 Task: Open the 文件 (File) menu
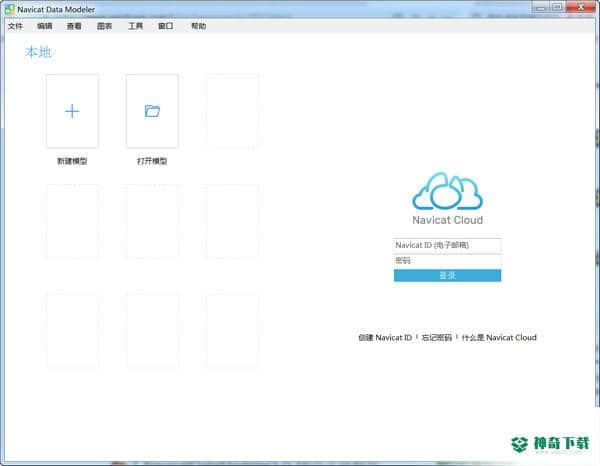coord(15,26)
